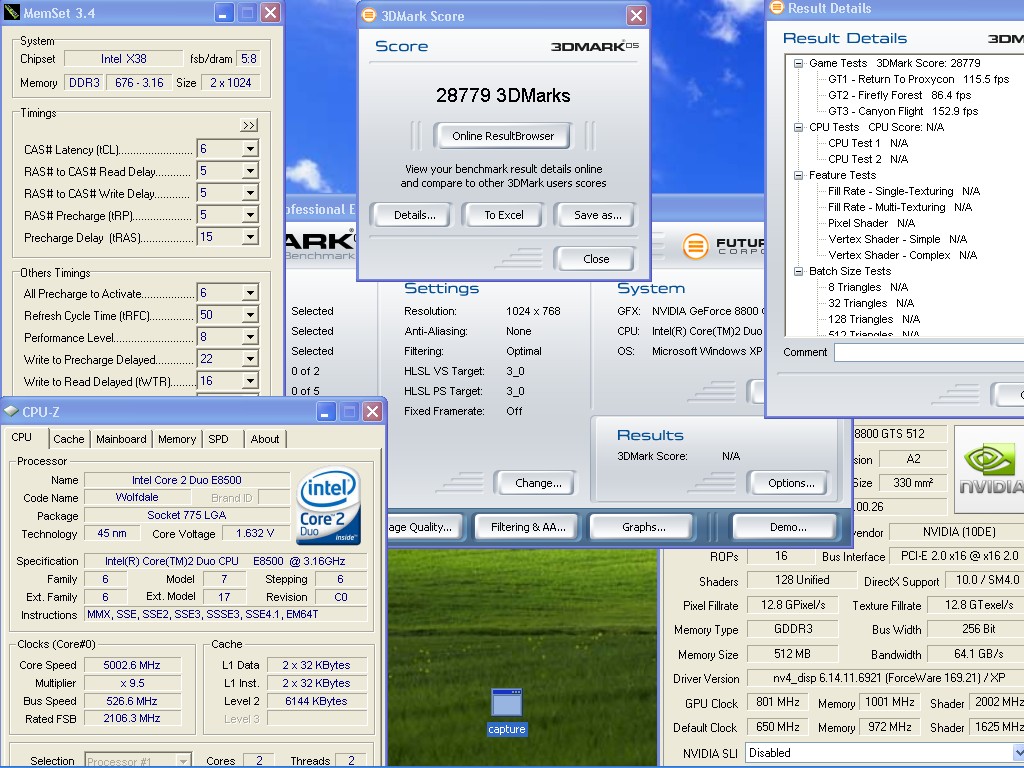Click the Futuremark orange logo
Screen dimensions: 1024x768
pyautogui.click(x=695, y=246)
